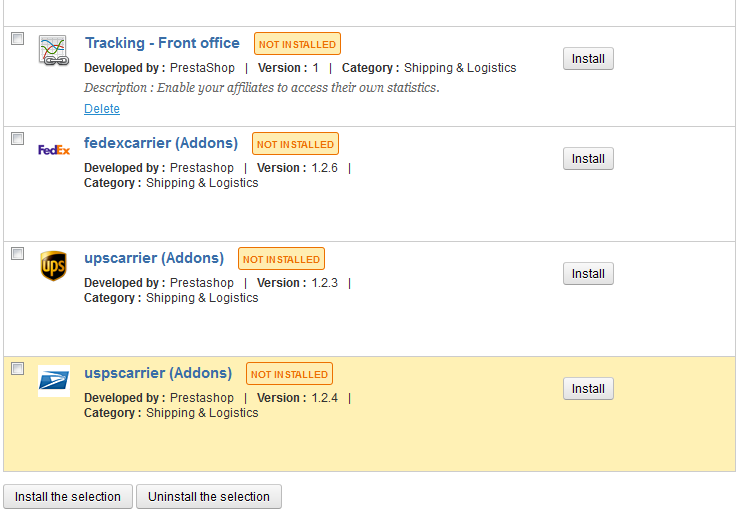741x521 pixels.
Task: Click the USPS carrier eagle icon
Action: click(x=53, y=381)
